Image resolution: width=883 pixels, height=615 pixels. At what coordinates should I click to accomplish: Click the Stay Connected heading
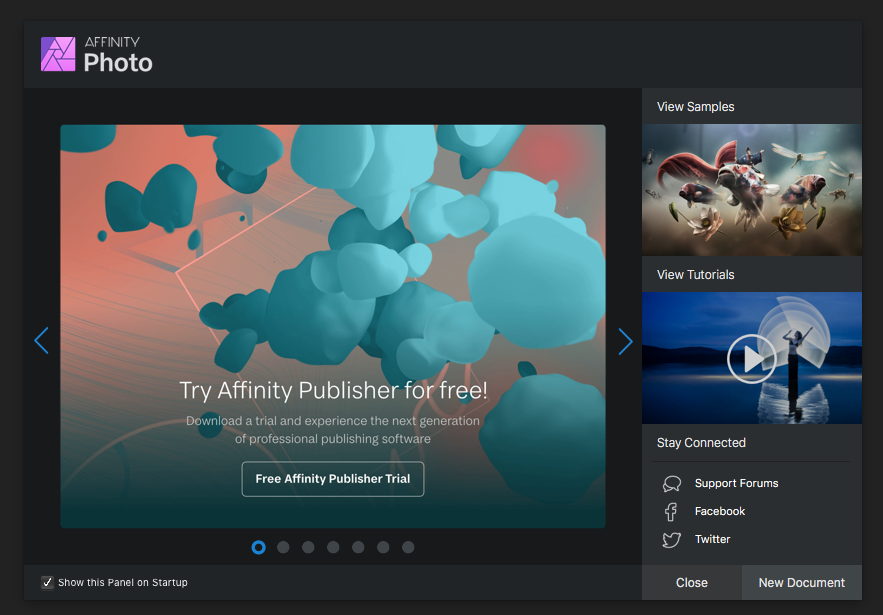point(701,443)
